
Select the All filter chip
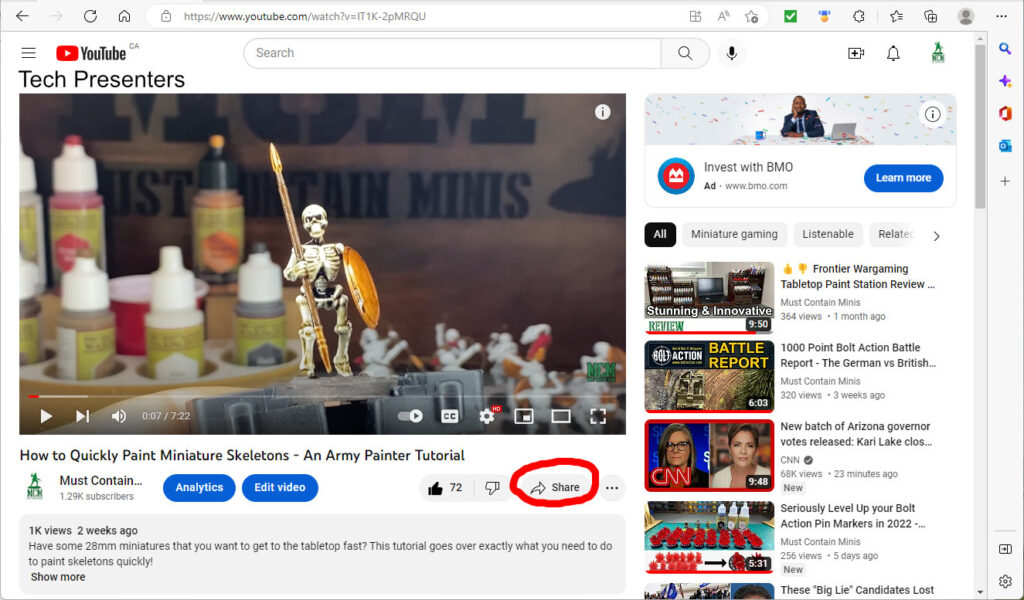pyautogui.click(x=660, y=234)
